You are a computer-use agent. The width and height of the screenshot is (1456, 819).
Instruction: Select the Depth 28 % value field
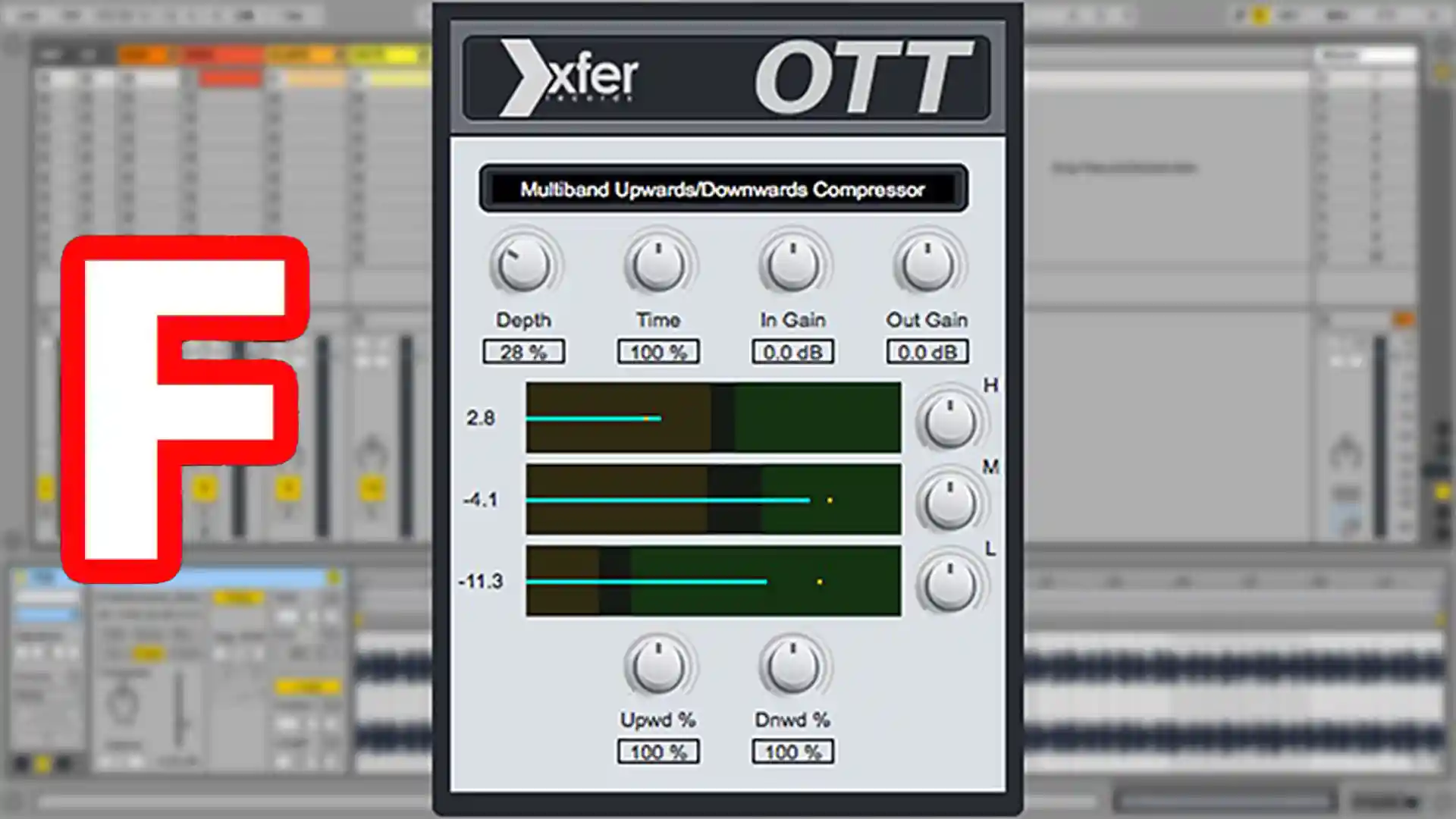click(x=524, y=352)
